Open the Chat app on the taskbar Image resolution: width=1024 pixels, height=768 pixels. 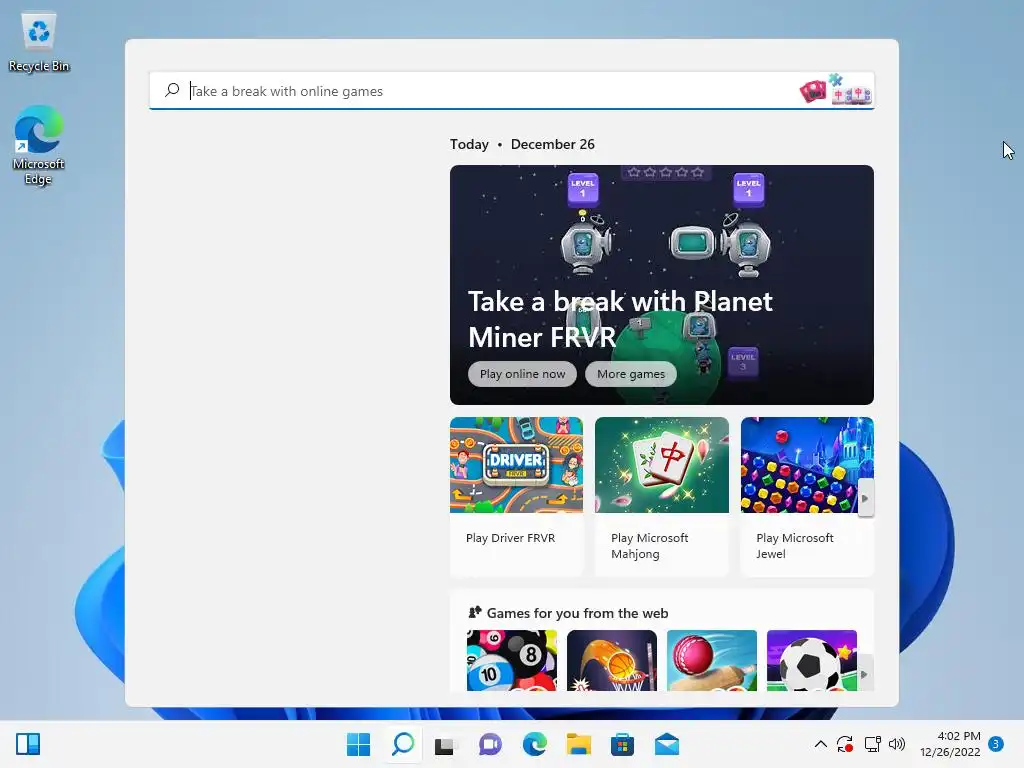(x=490, y=744)
